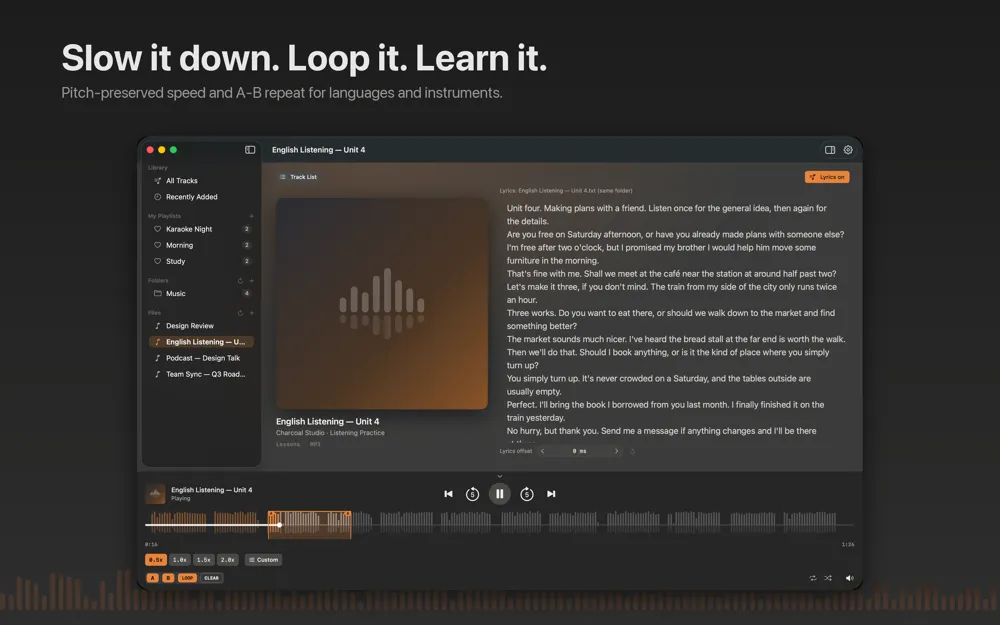Open the settings gear
The height and width of the screenshot is (625, 1000).
848,150
